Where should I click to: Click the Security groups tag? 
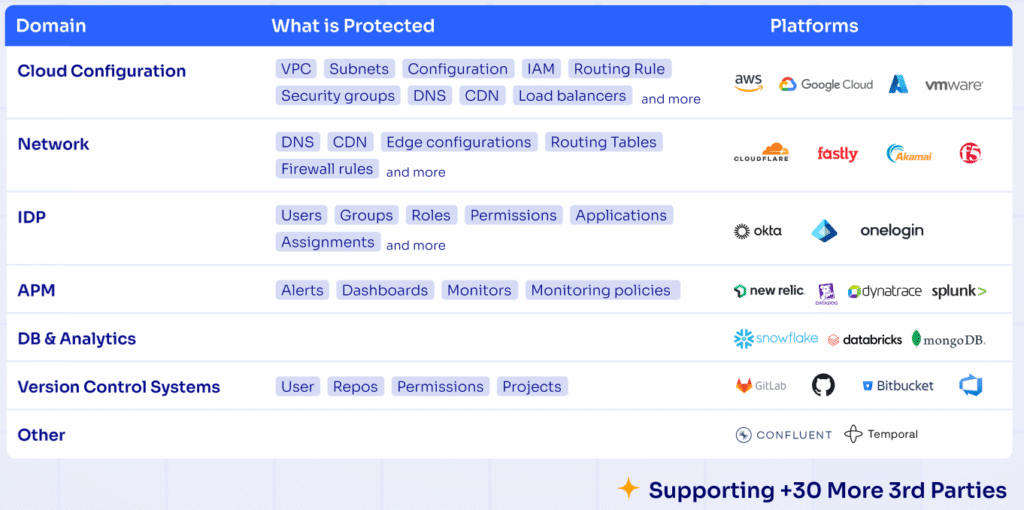coord(338,96)
